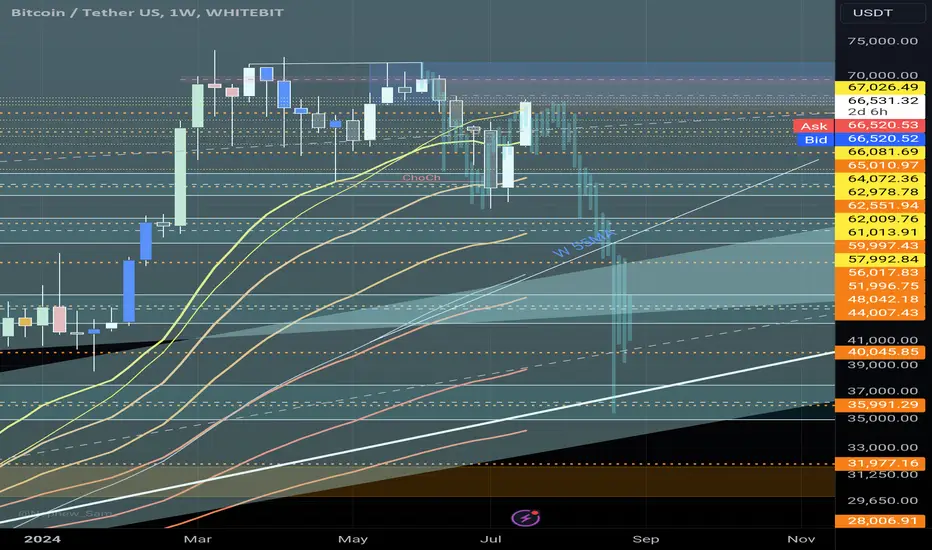Click the Jul label on time axis
The image size is (932, 550).
pyautogui.click(x=490, y=539)
